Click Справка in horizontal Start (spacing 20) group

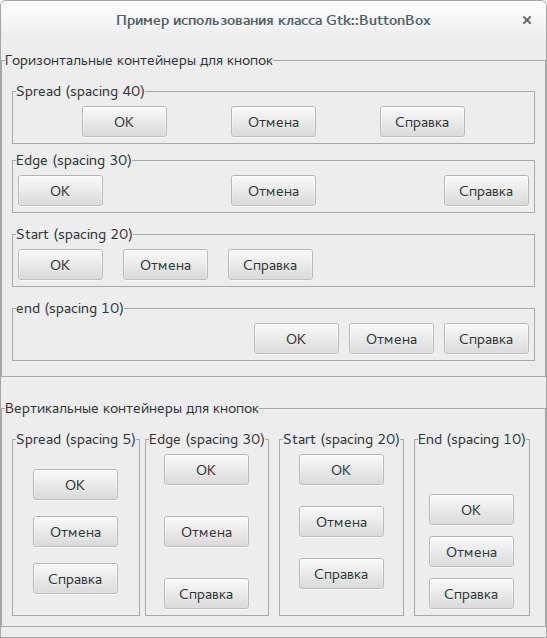pos(270,264)
